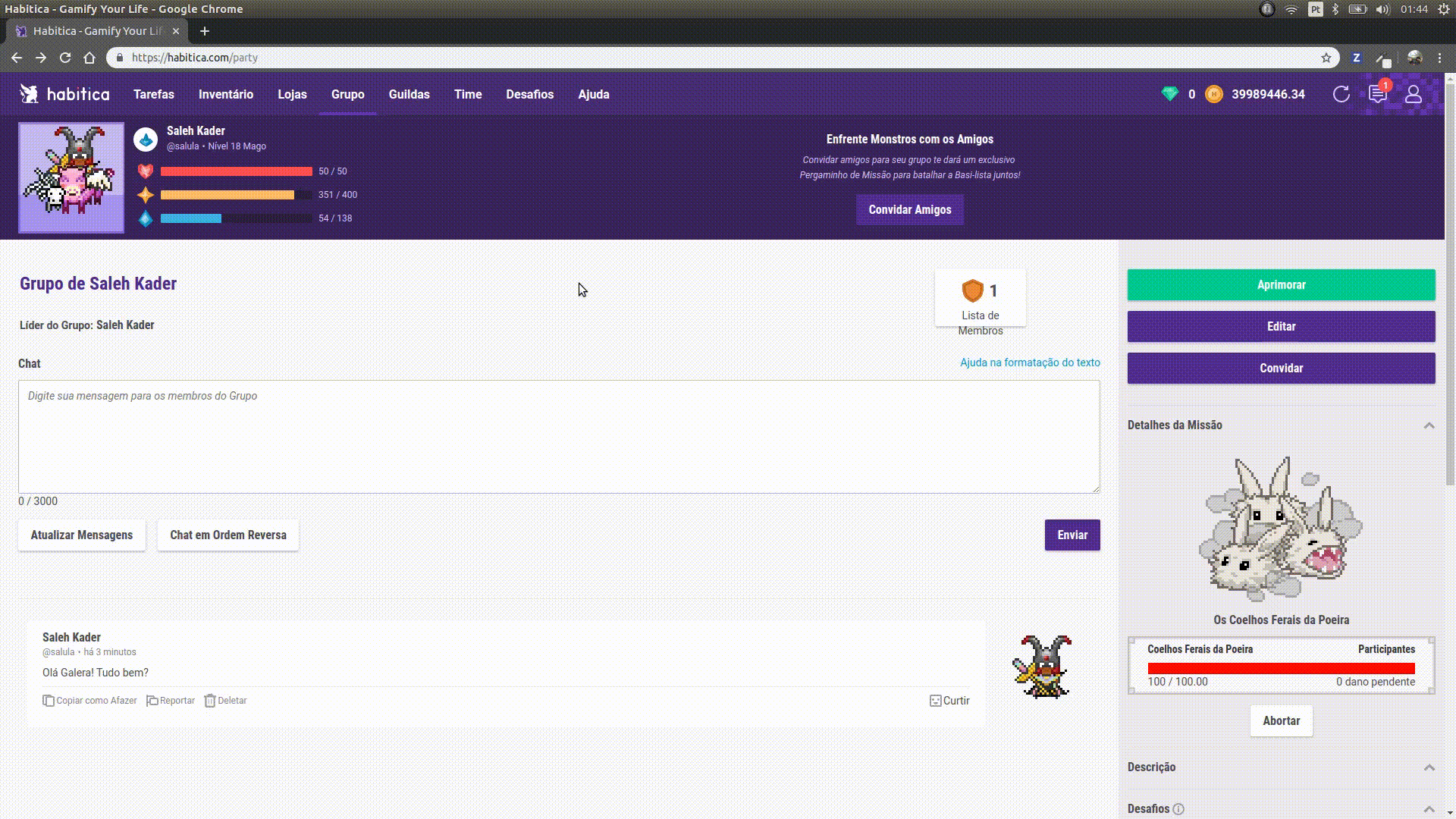
Task: Go back with browser back arrow
Action: [x=17, y=58]
